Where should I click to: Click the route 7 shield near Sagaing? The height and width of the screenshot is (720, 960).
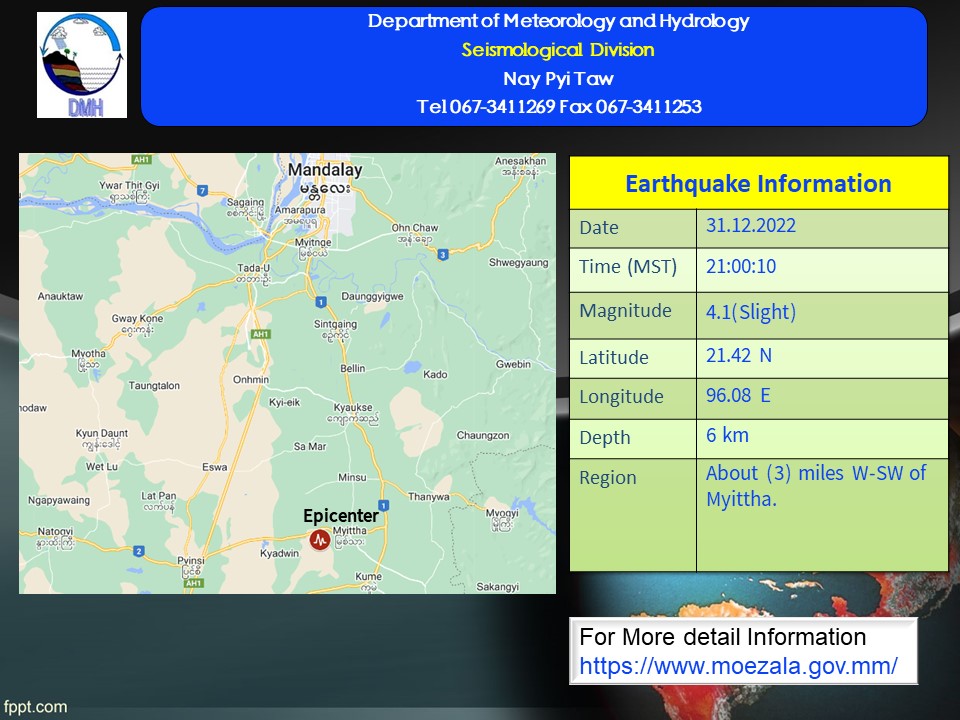point(203,190)
